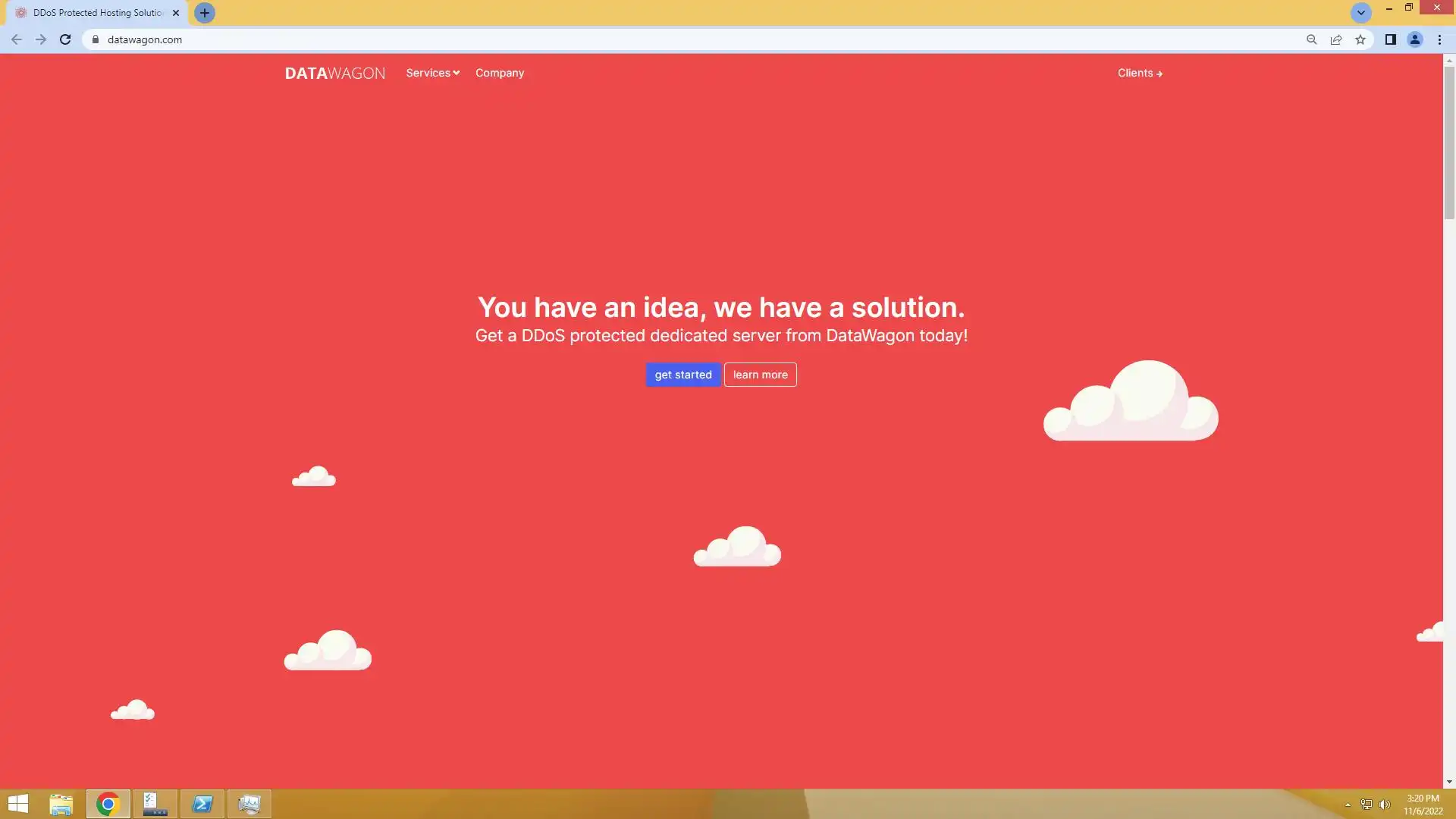Click the DATAWAGON logo

point(334,73)
